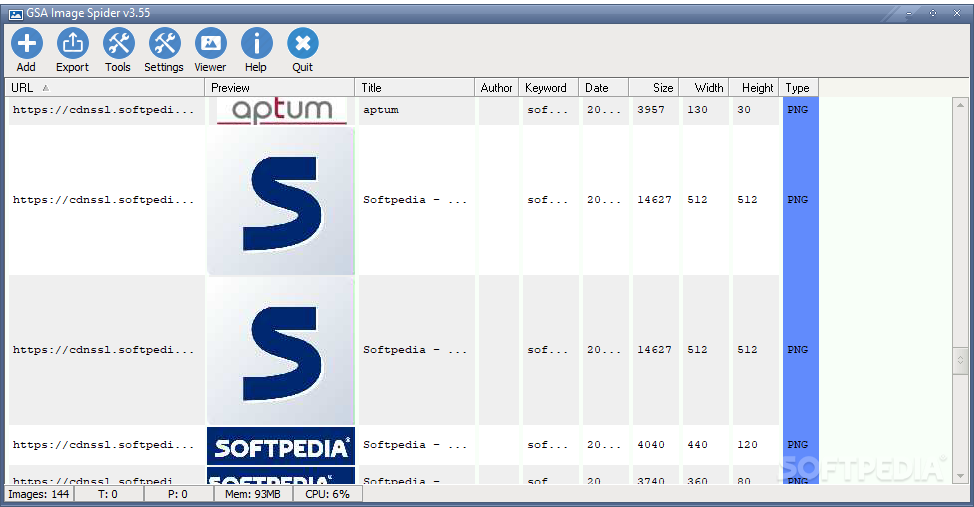Screen dimensions: 974x507
Task: Sort by the Height column header
Action: pyautogui.click(x=753, y=88)
